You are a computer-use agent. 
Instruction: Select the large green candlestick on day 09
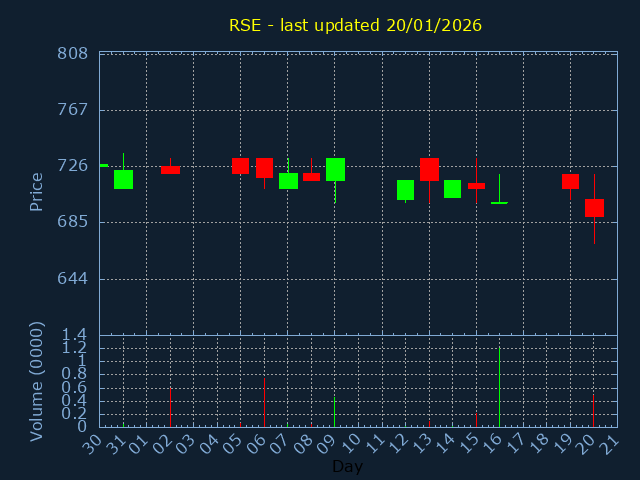pyautogui.click(x=335, y=169)
